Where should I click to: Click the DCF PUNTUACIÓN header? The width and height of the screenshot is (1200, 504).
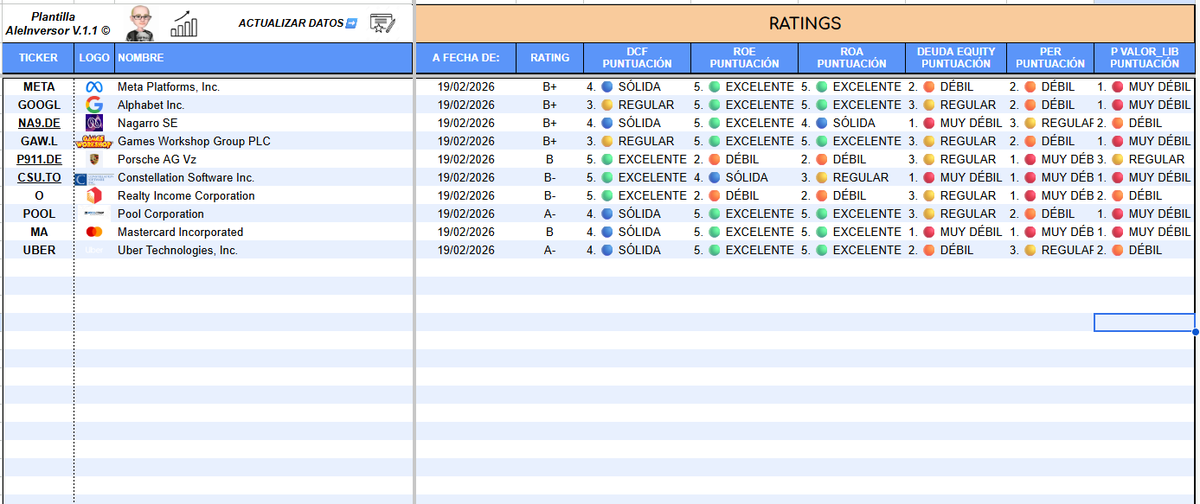point(637,58)
